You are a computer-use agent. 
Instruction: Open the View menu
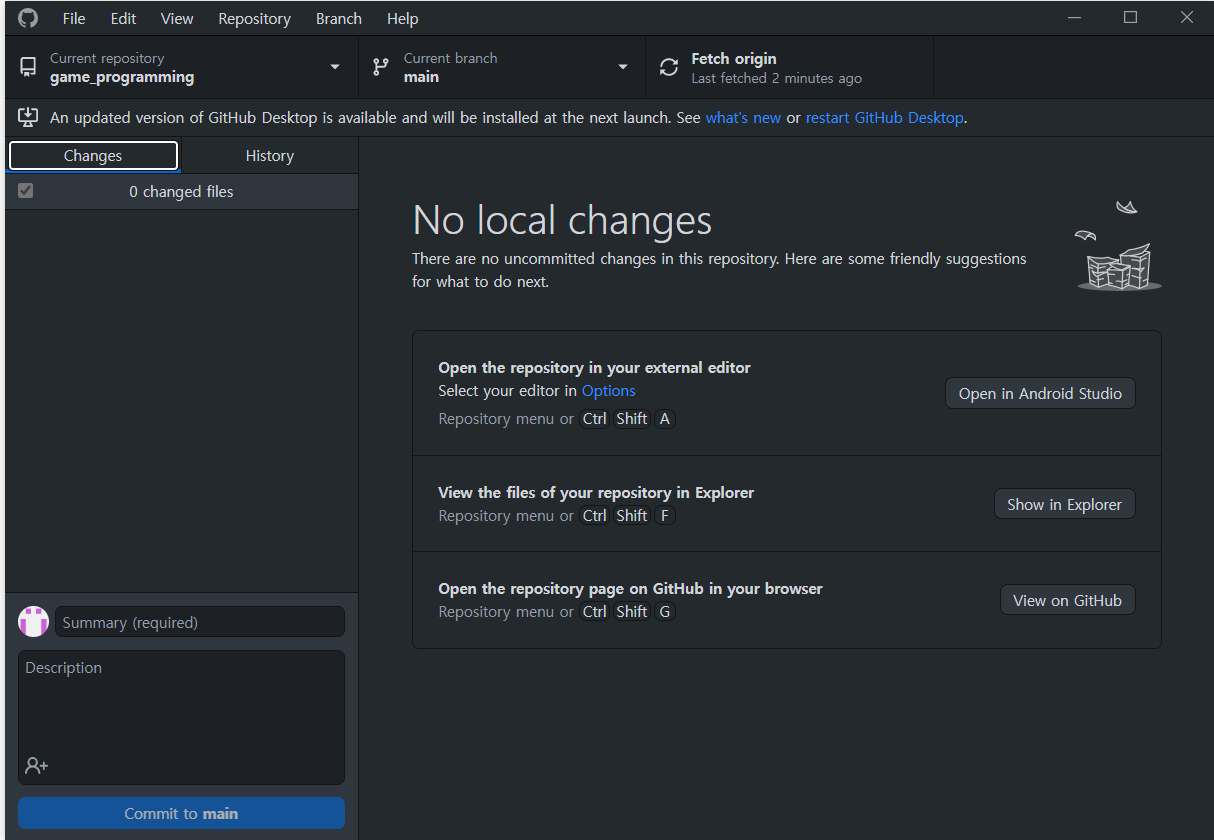click(x=177, y=18)
